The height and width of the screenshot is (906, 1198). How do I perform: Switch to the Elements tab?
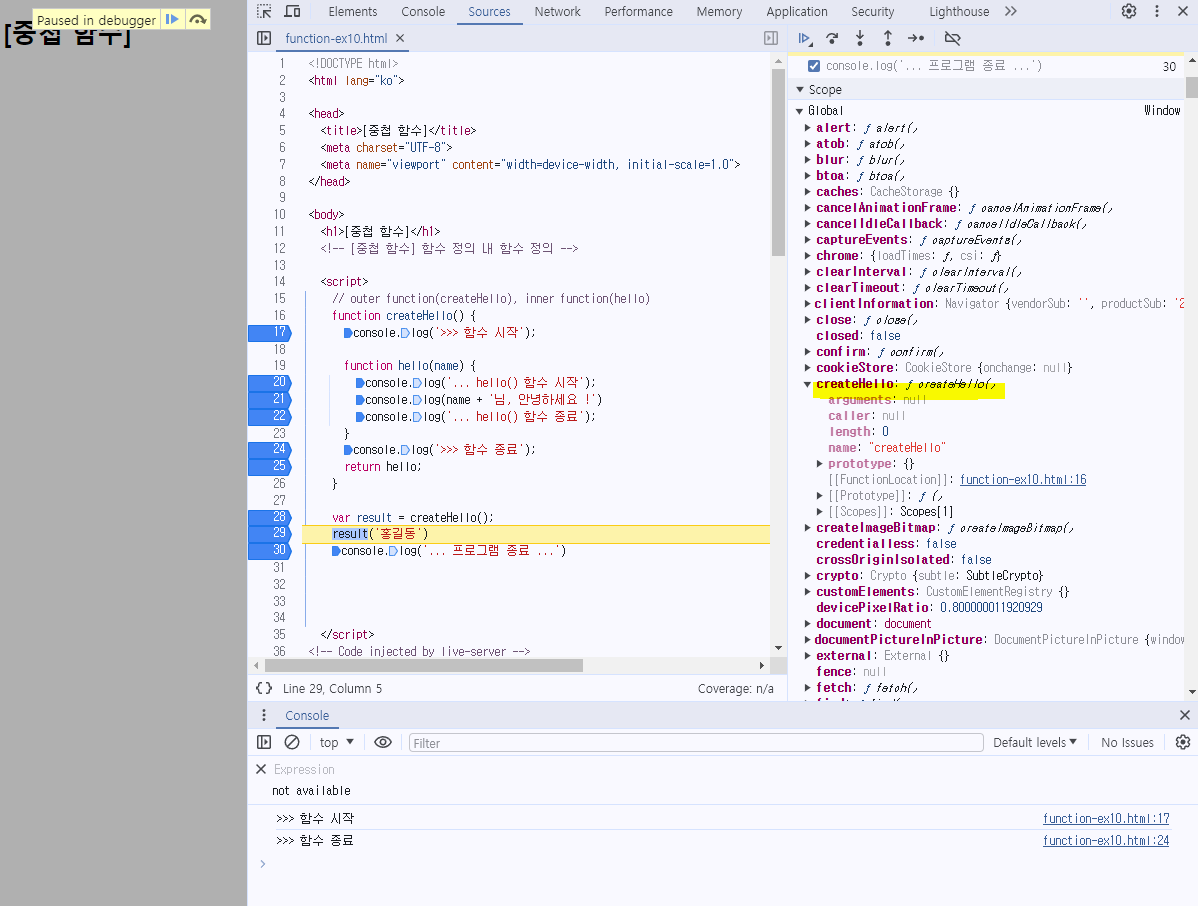coord(352,11)
